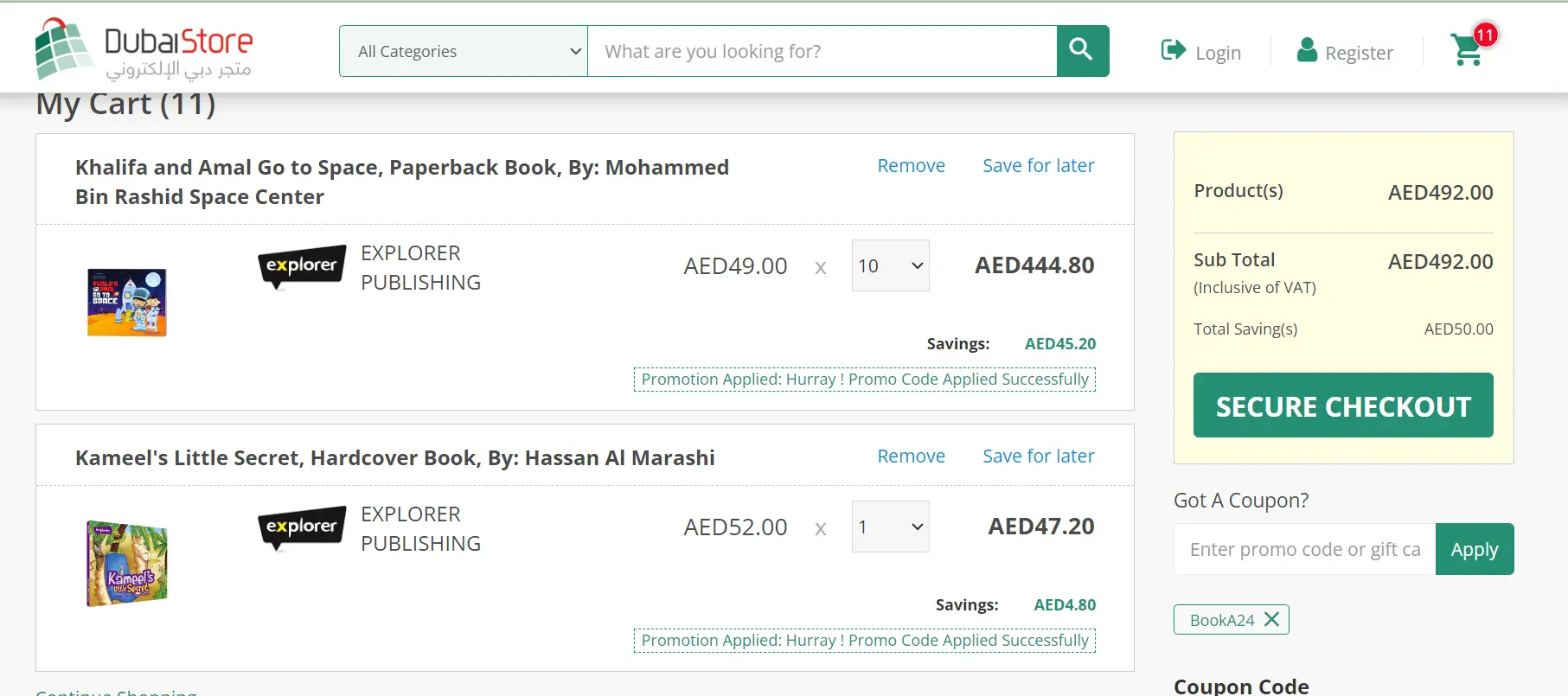
Task: Apply the promo code
Action: click(1475, 549)
